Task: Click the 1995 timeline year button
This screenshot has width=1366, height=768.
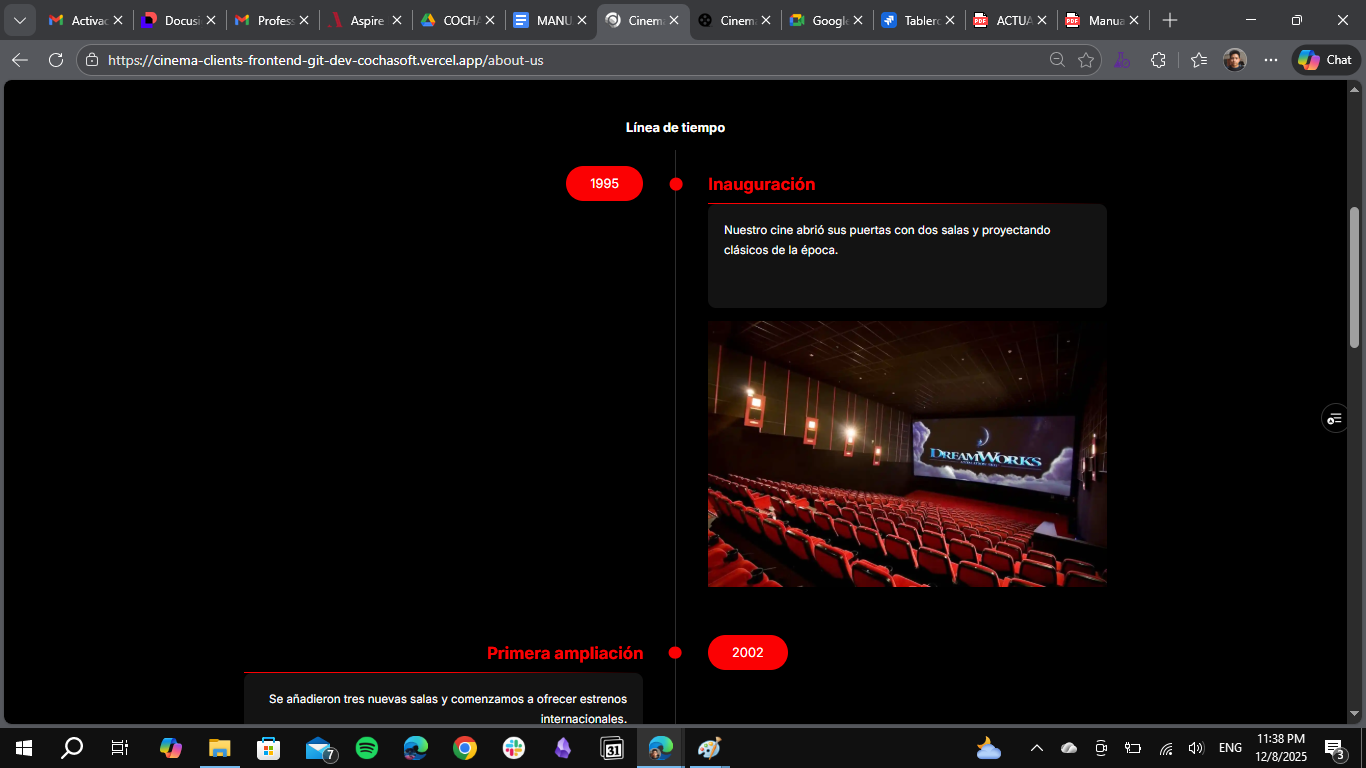Action: click(604, 183)
